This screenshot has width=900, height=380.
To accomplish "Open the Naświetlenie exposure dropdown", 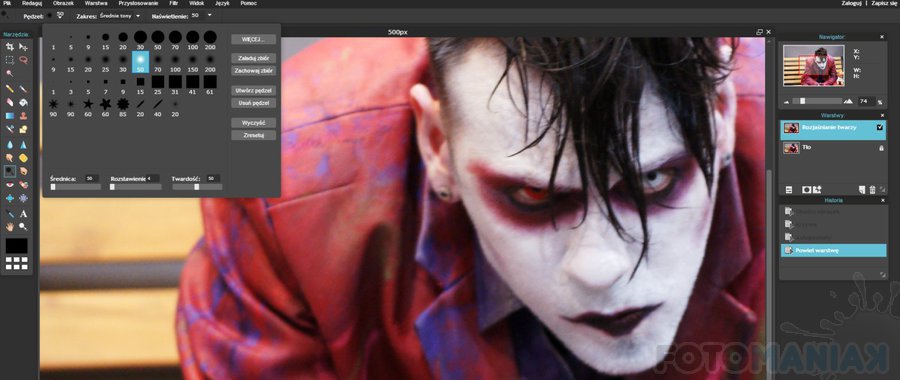I will [202, 15].
